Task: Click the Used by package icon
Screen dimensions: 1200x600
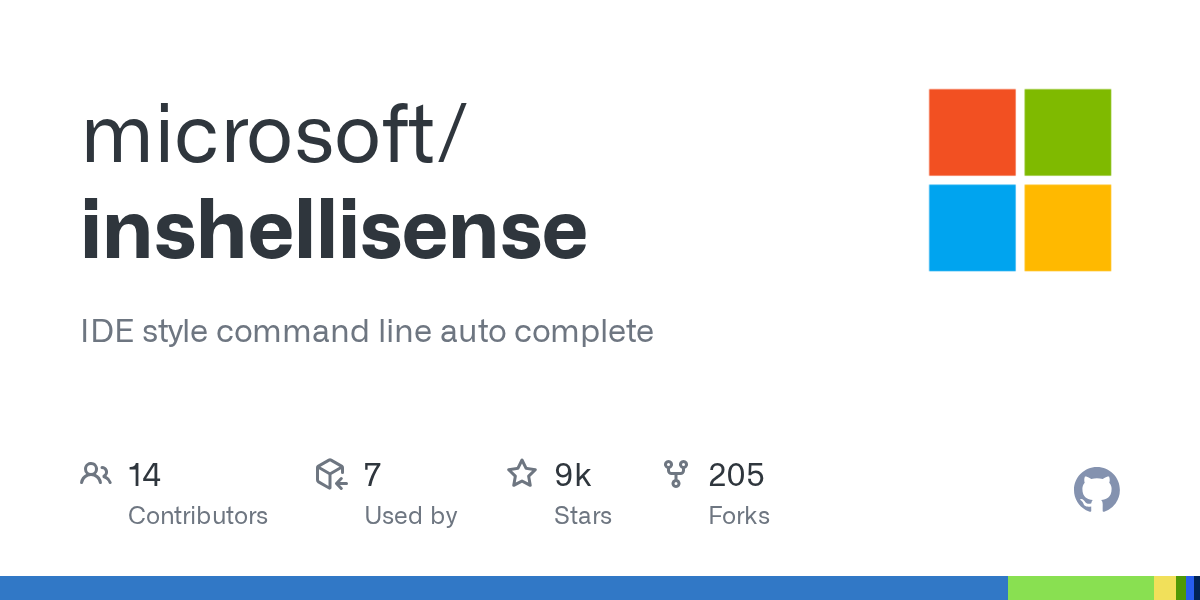Action: click(331, 474)
